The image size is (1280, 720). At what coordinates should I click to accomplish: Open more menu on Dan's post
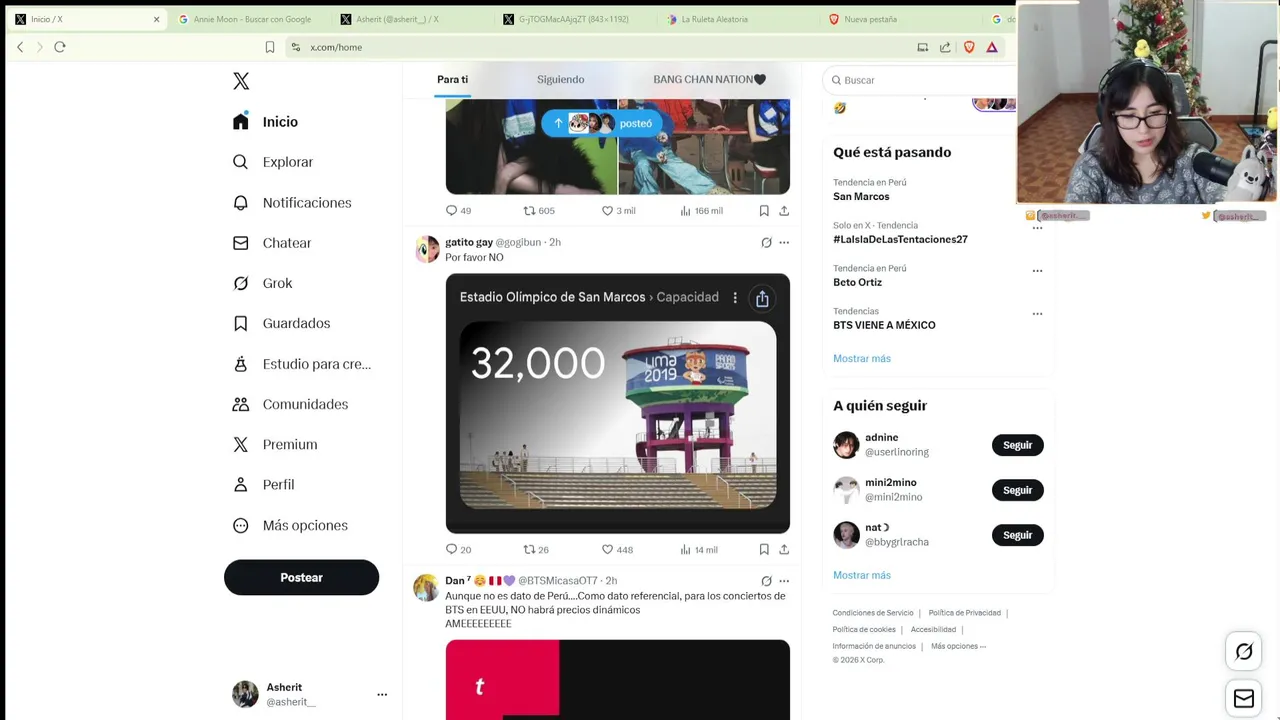[x=784, y=580]
